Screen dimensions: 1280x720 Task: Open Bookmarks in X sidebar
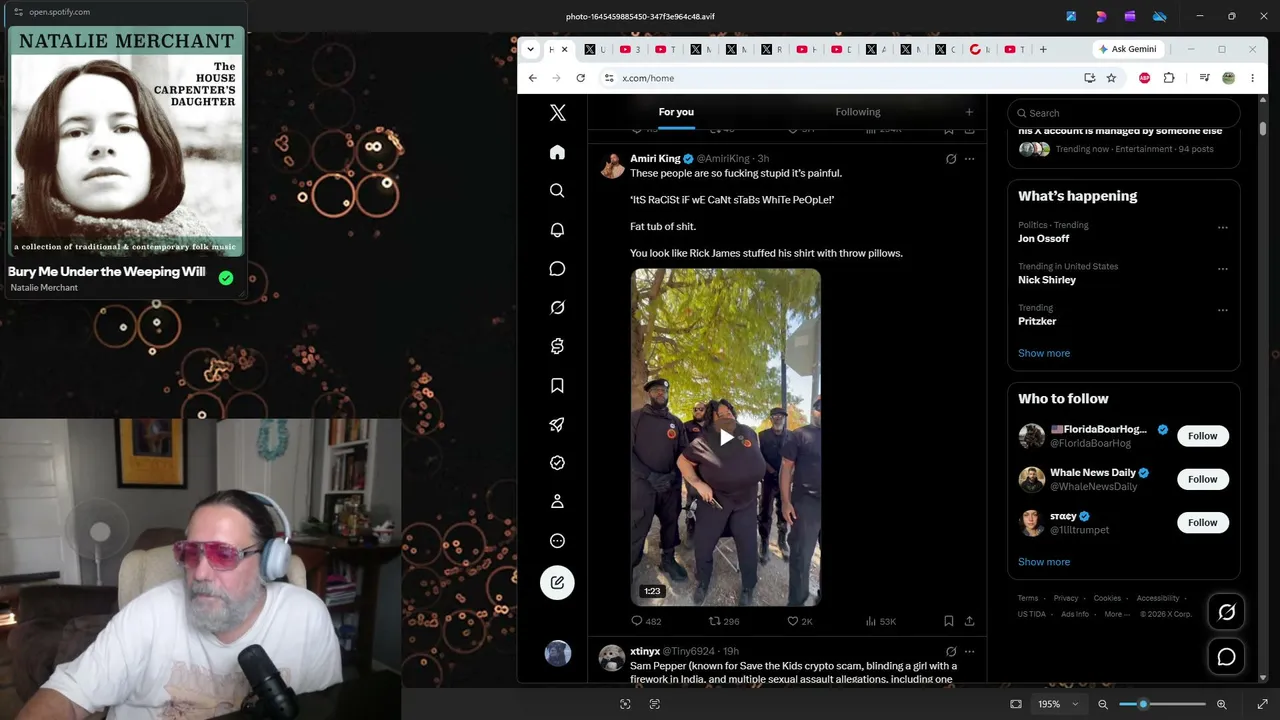click(558, 386)
